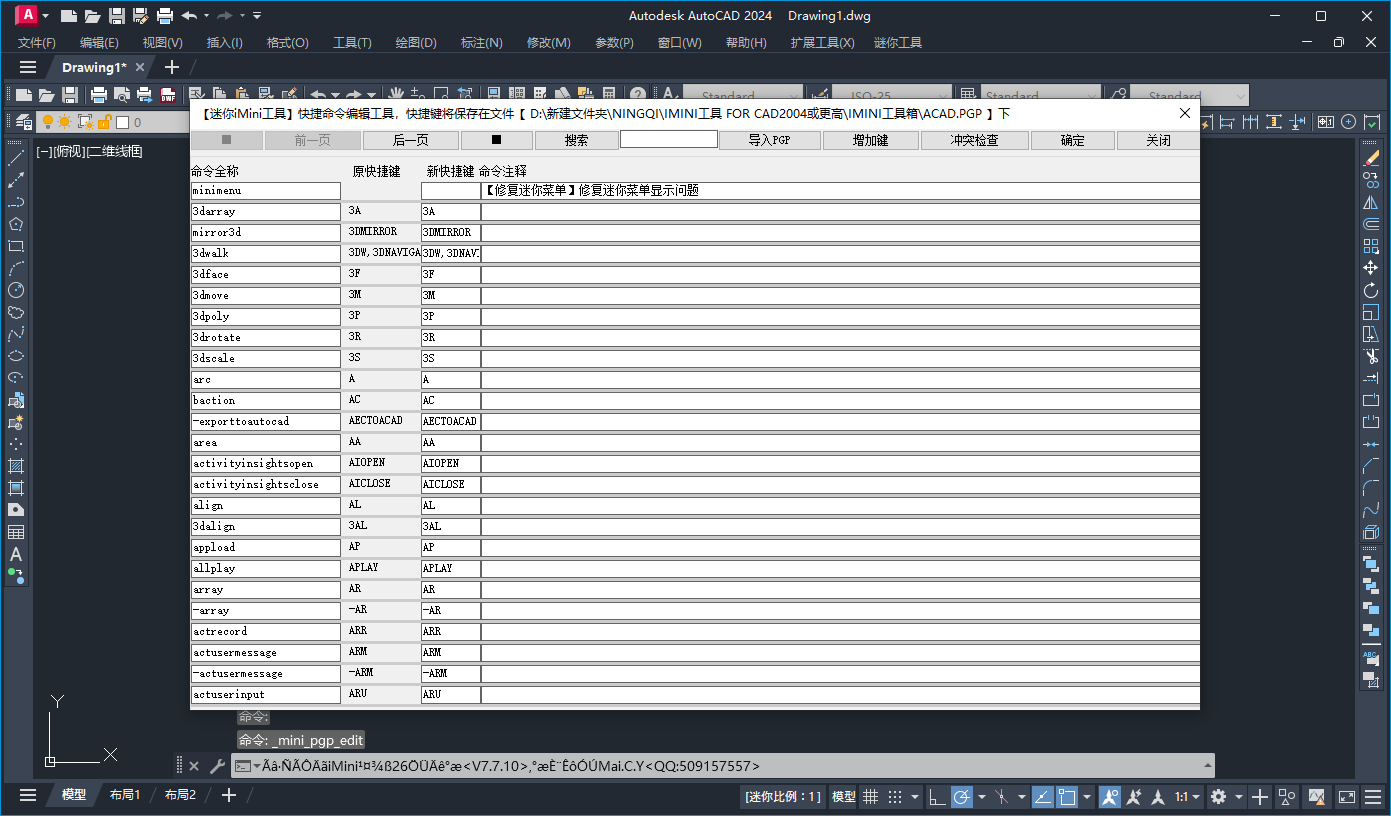The image size is (1391, 816).
Task: Open the 格式(O) menu
Action: 288,43
